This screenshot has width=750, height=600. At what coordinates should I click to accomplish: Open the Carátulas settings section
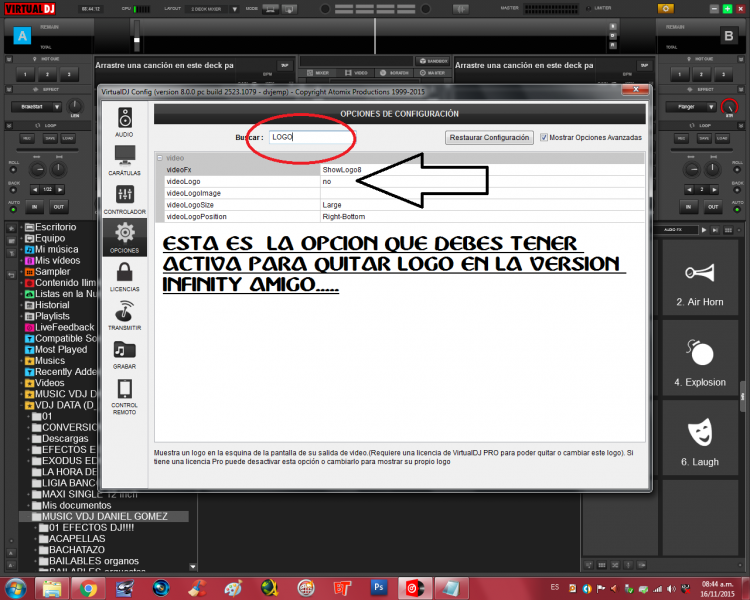click(x=124, y=160)
